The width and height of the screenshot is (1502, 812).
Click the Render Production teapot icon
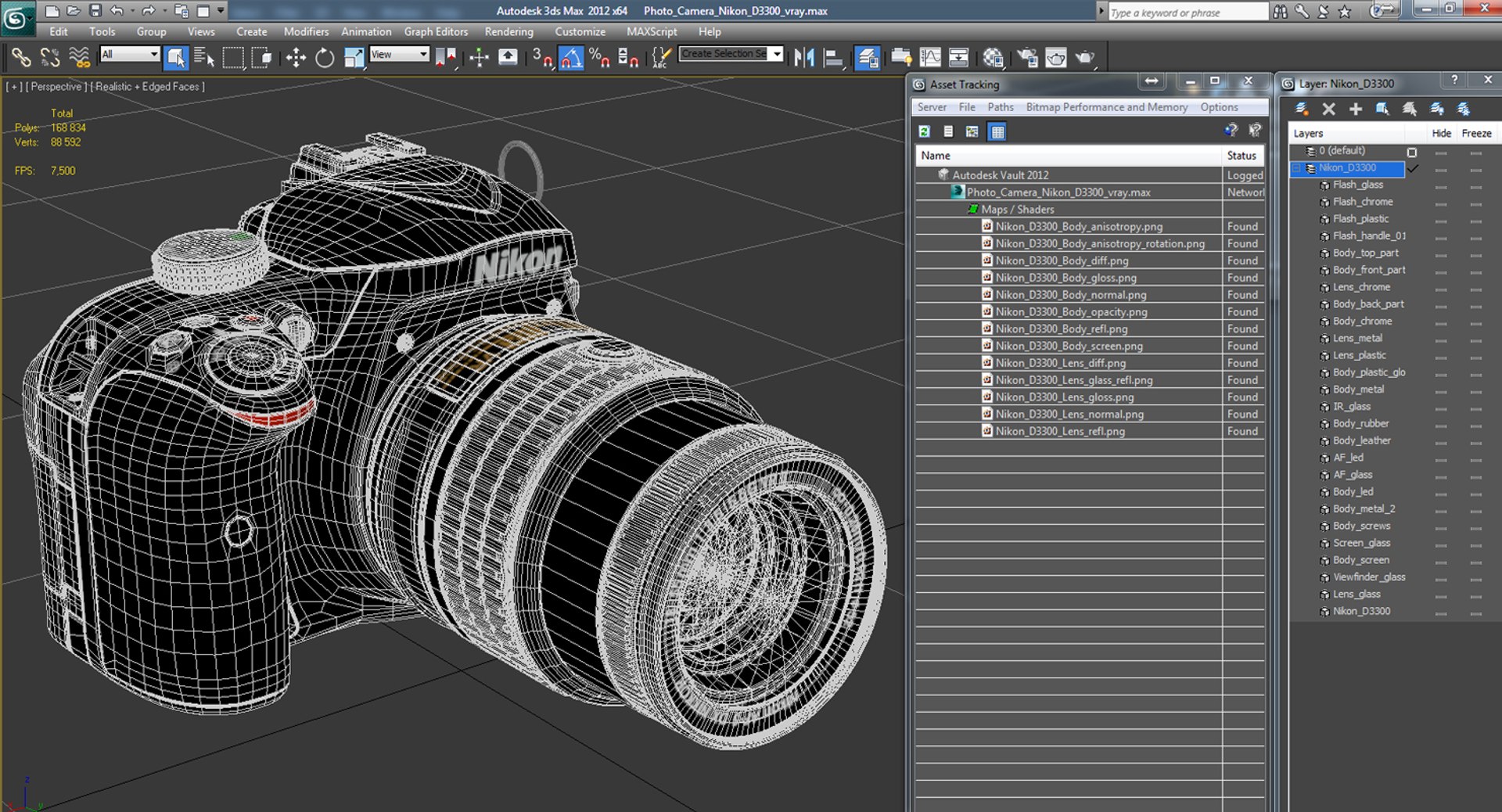(1085, 57)
